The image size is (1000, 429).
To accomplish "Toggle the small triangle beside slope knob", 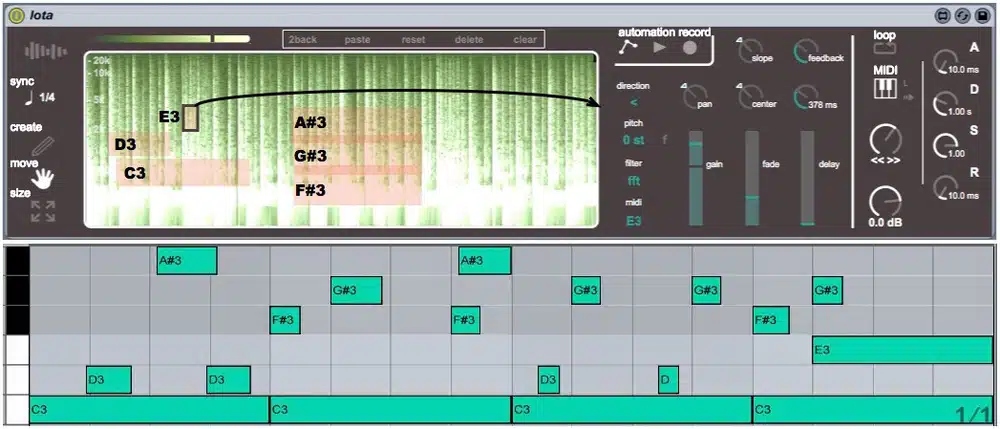I will click(x=739, y=40).
